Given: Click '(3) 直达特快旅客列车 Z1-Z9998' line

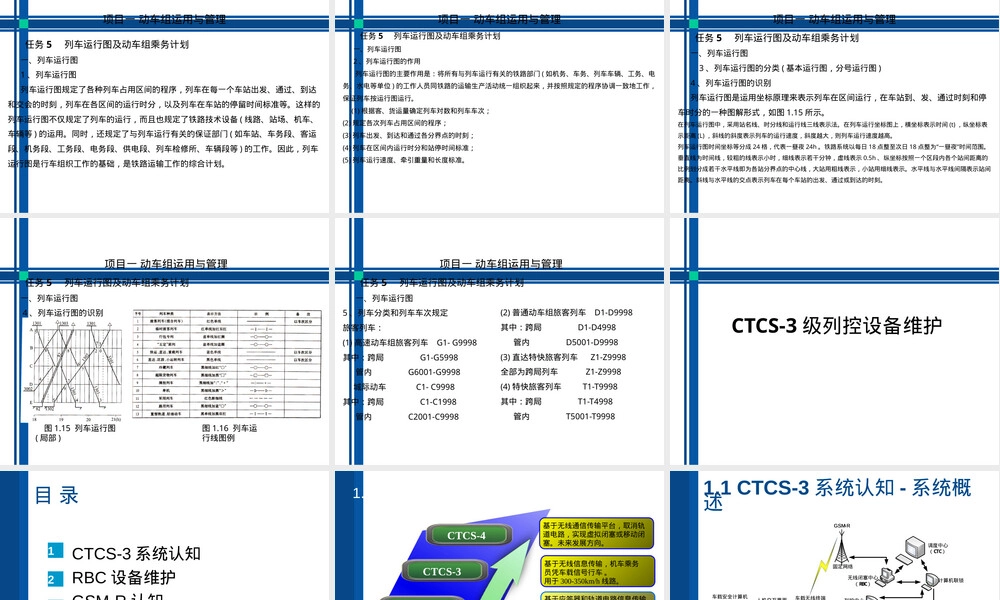Looking at the screenshot, I should coord(563,357).
